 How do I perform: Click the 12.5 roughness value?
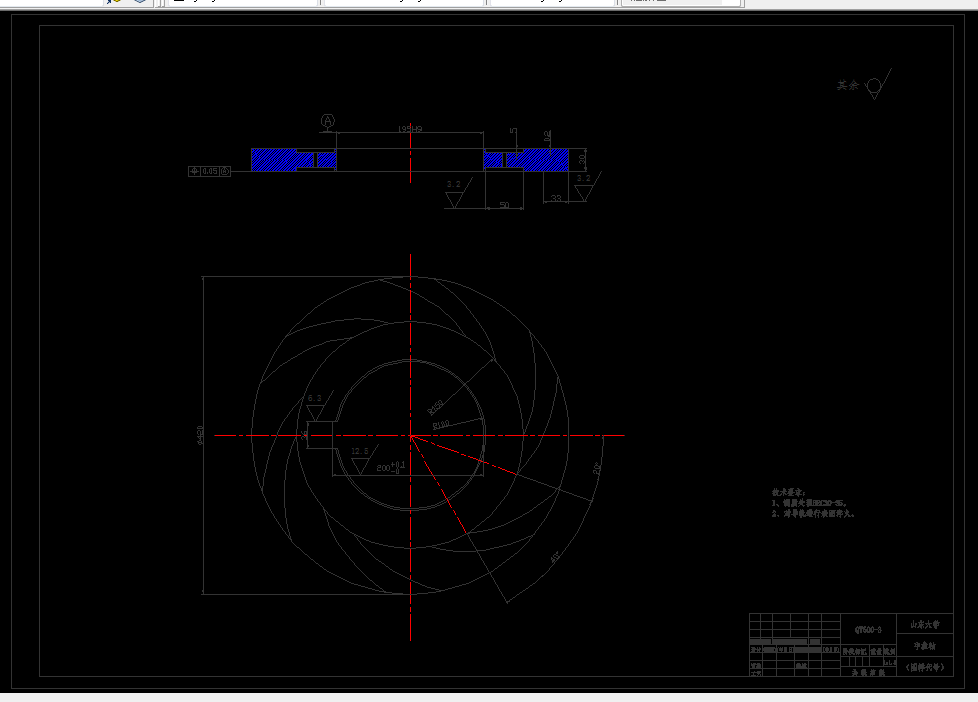coord(360,451)
